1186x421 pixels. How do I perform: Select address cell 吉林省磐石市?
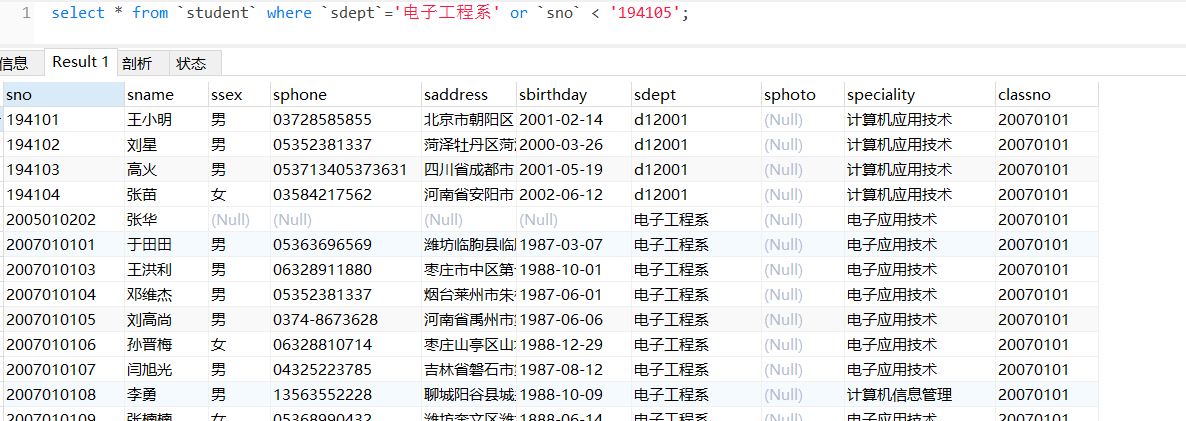[469, 370]
